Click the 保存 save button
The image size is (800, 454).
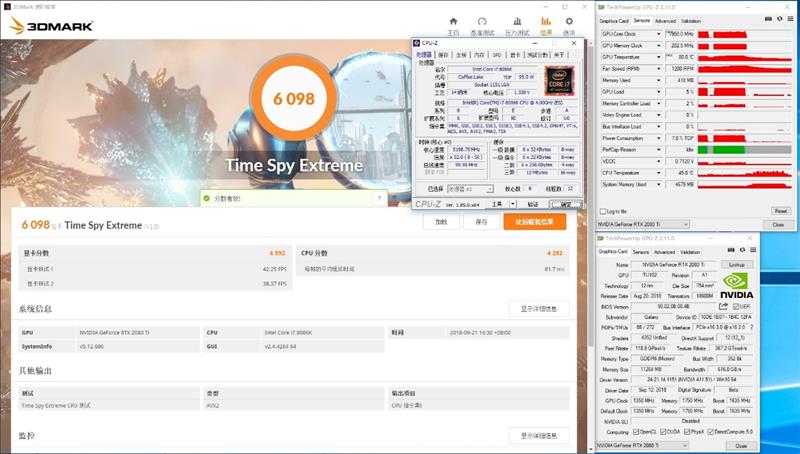tap(481, 222)
